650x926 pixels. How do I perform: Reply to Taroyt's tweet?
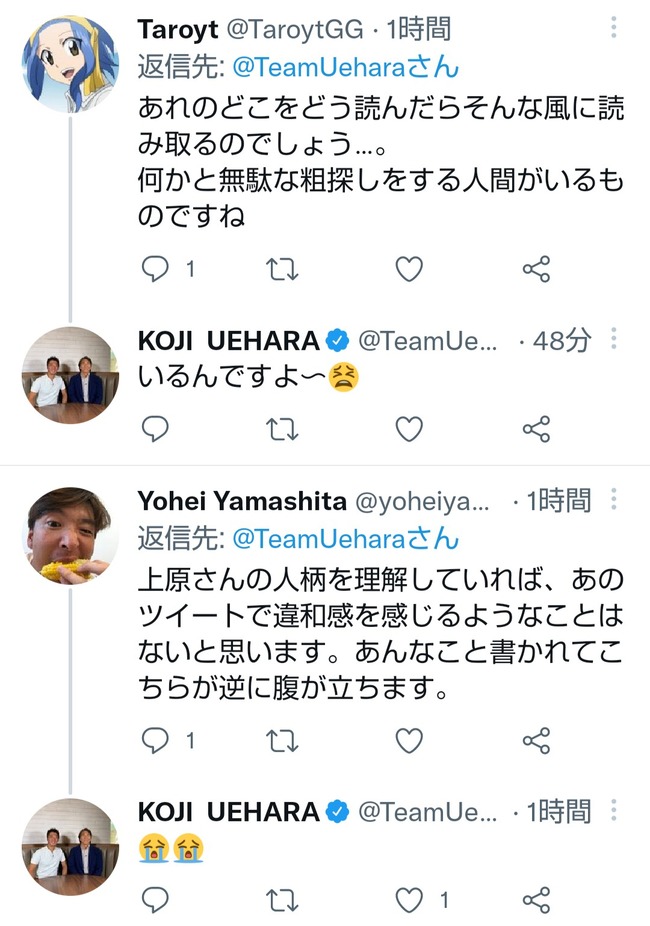[154, 269]
